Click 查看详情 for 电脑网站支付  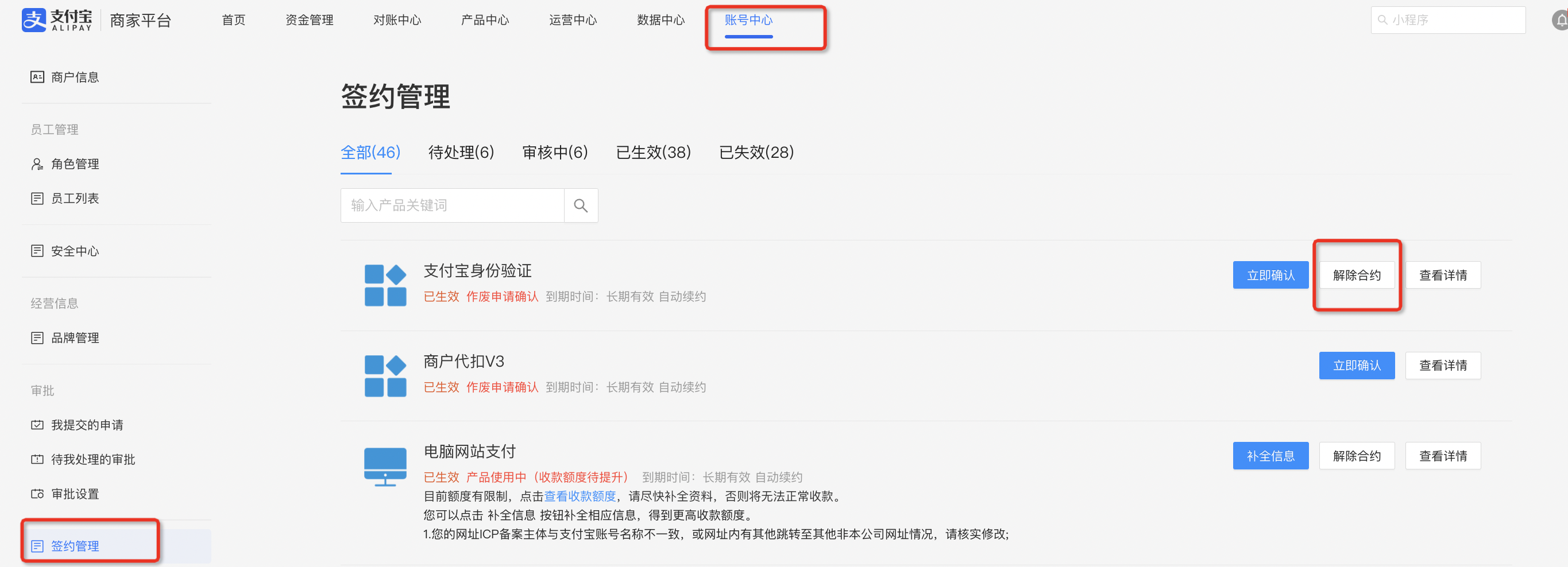(x=1443, y=456)
